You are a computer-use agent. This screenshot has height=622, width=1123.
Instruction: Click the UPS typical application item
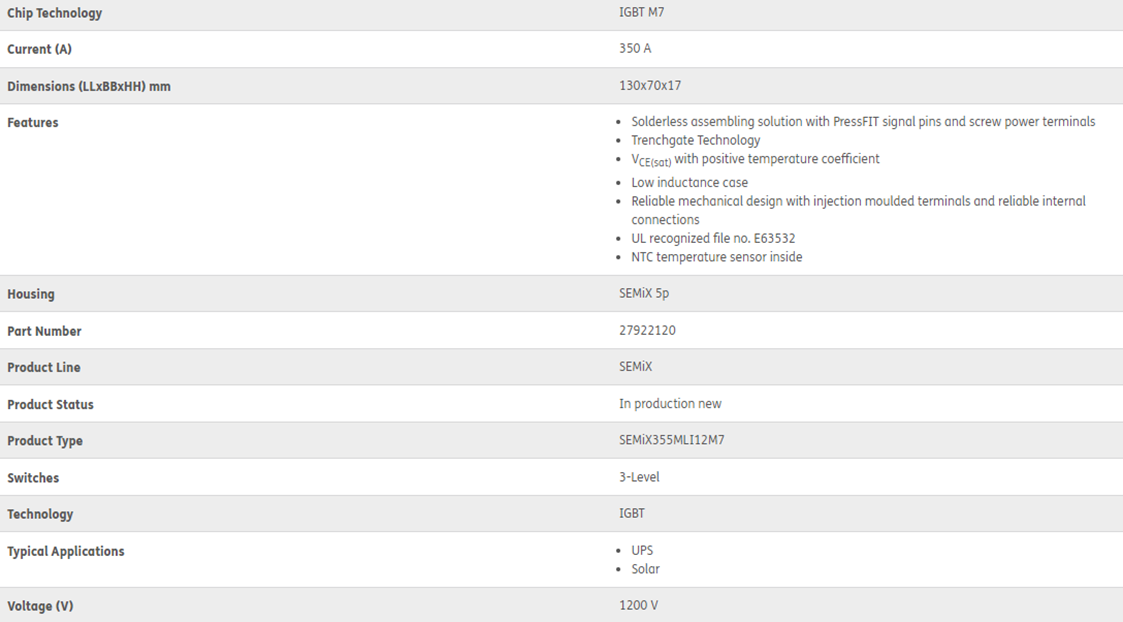click(642, 550)
